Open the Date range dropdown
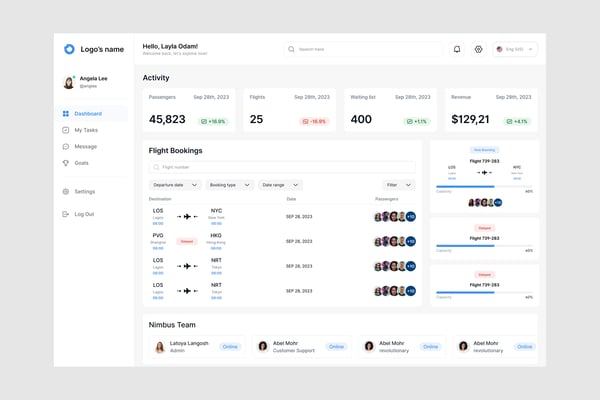600x400 pixels. point(280,185)
